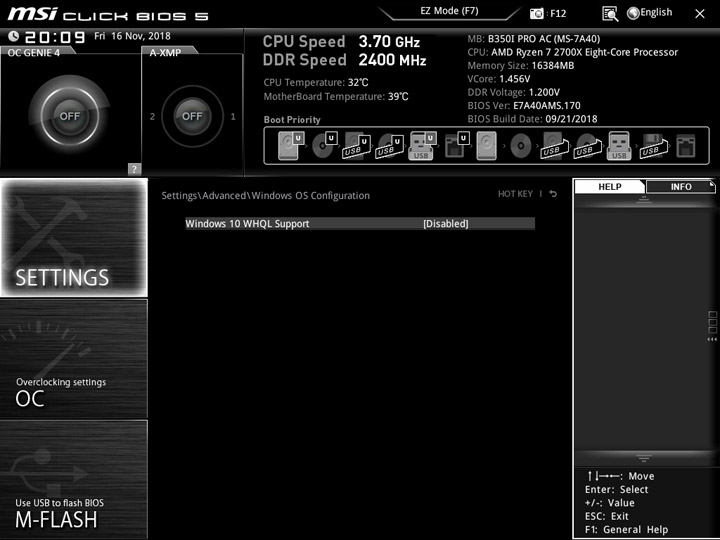Open the BIOS search magnifier icon
The image size is (720, 540).
coord(610,14)
